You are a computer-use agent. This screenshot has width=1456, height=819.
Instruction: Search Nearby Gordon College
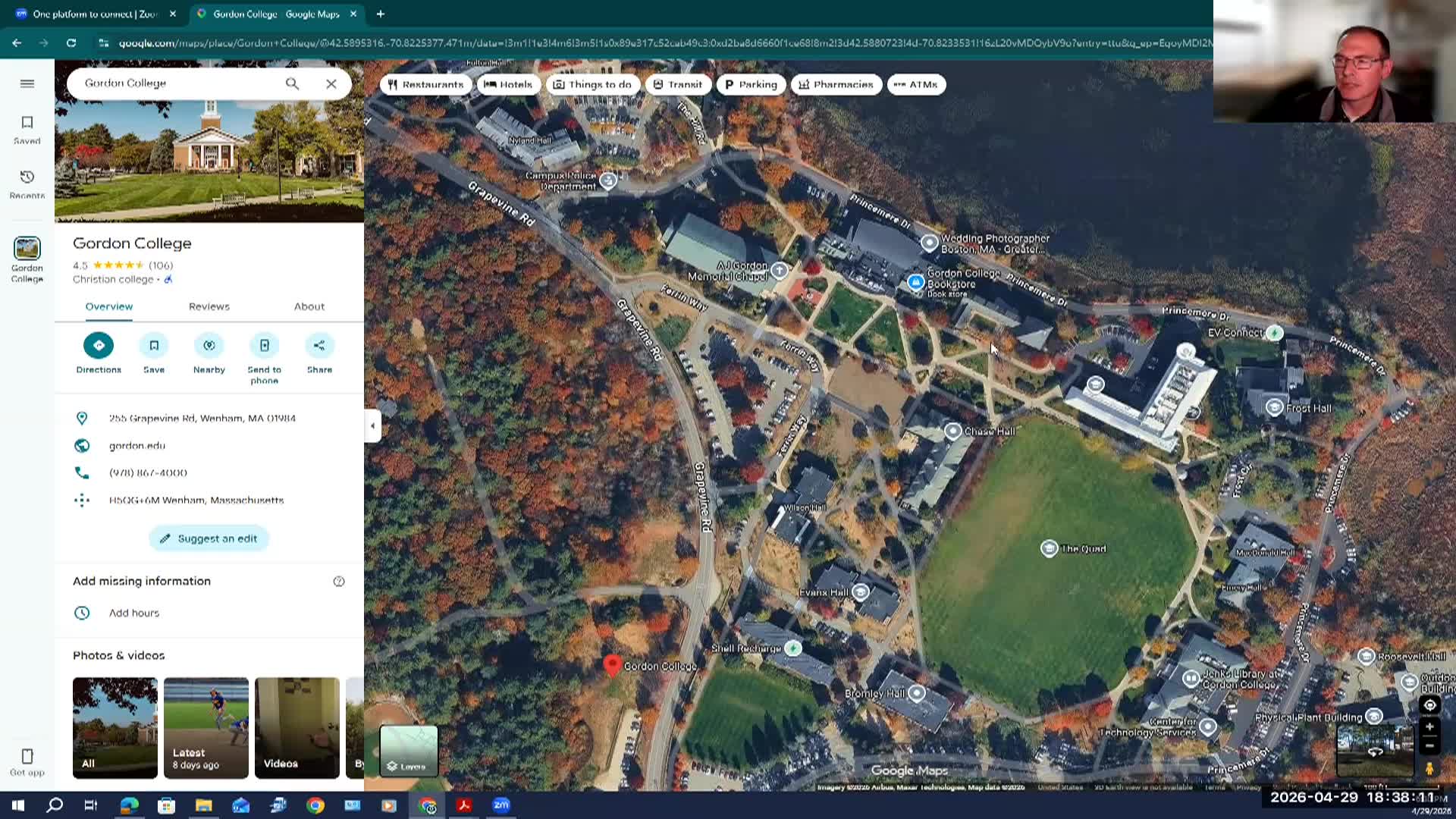coord(209,354)
